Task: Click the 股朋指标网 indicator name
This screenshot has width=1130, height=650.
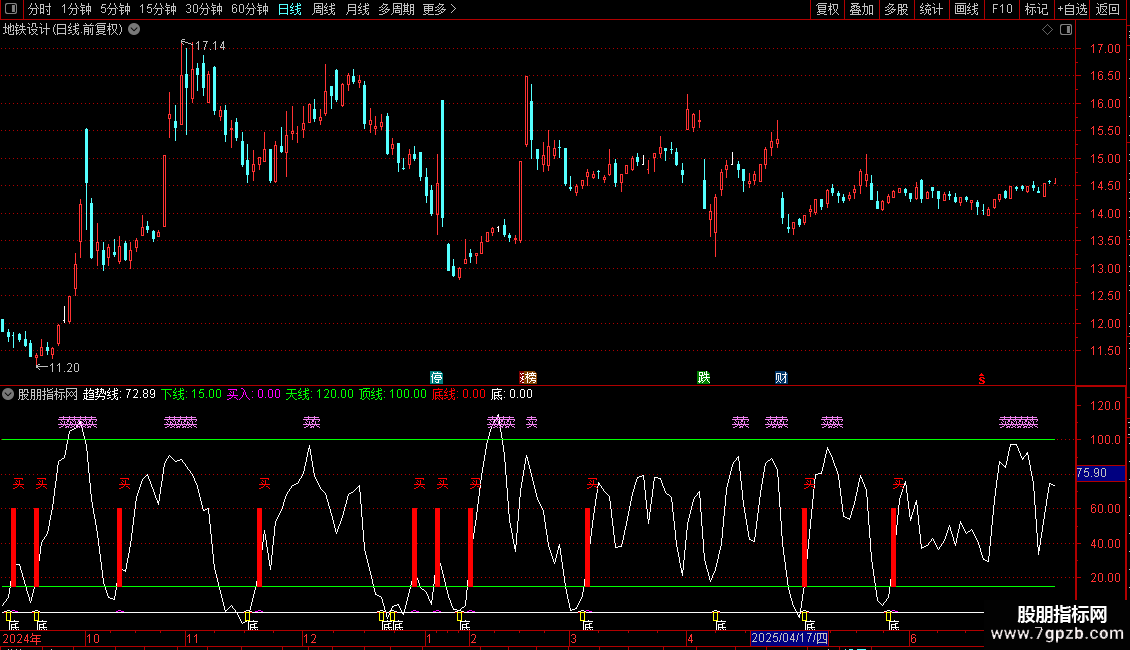Action: [x=48, y=394]
